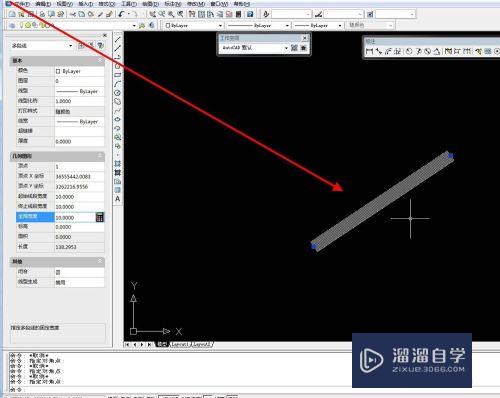This screenshot has width=500, height=398.
Task: Click the Radius dimension icon
Action: pyautogui.click(x=409, y=51)
